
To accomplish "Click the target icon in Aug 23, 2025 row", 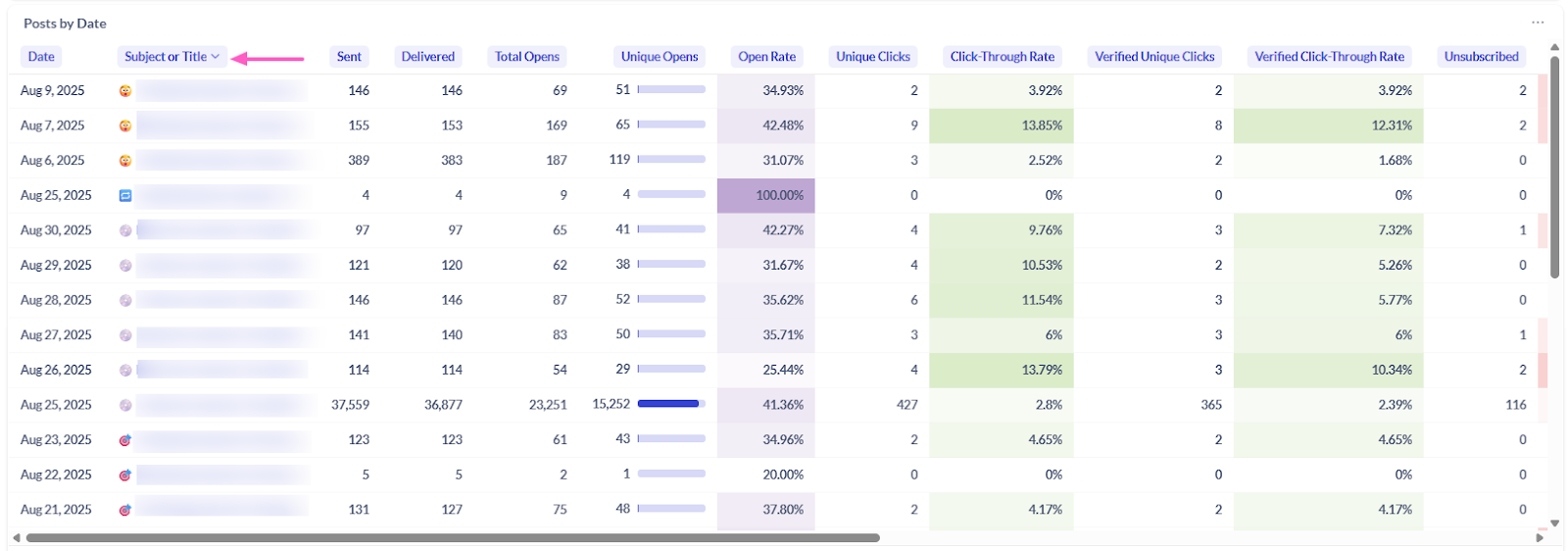I will pos(125,440).
